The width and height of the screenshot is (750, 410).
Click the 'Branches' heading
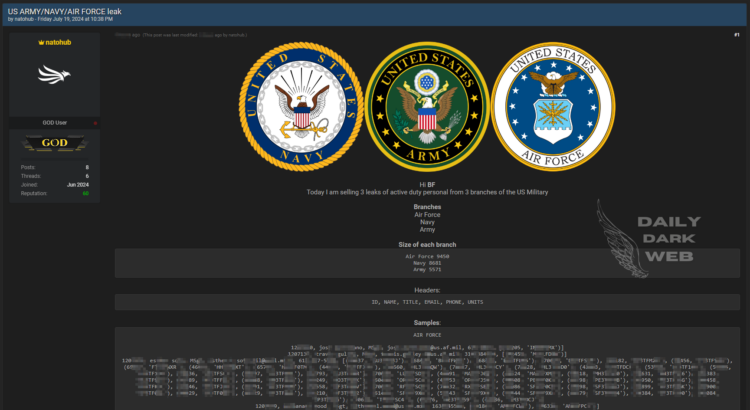point(427,207)
